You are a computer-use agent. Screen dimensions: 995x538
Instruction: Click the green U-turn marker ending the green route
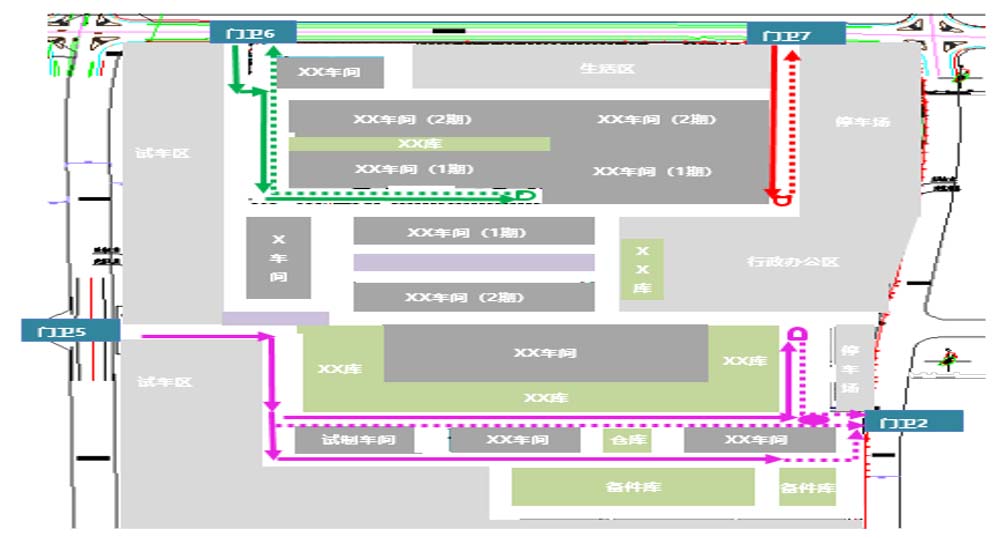[523, 196]
